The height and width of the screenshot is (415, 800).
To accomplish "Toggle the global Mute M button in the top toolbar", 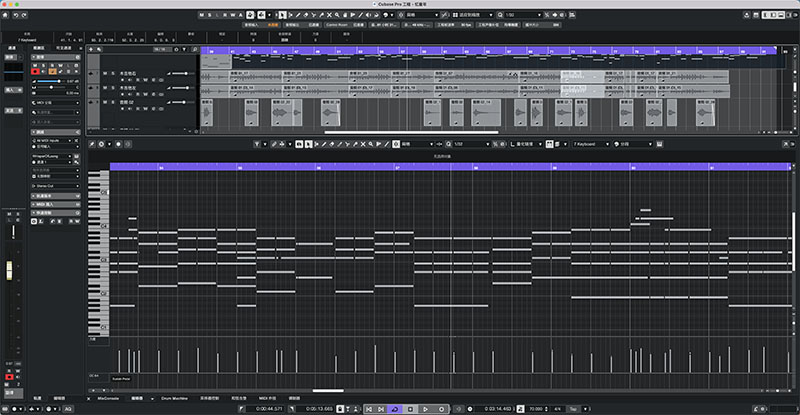I will point(202,15).
